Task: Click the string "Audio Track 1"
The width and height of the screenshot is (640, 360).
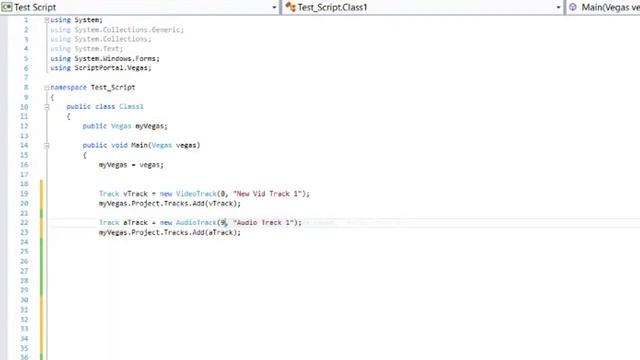Action: [x=263, y=223]
